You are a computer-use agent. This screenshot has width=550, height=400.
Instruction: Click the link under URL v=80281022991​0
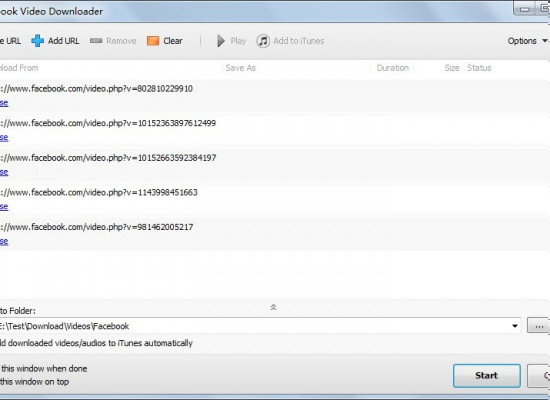click(4, 103)
